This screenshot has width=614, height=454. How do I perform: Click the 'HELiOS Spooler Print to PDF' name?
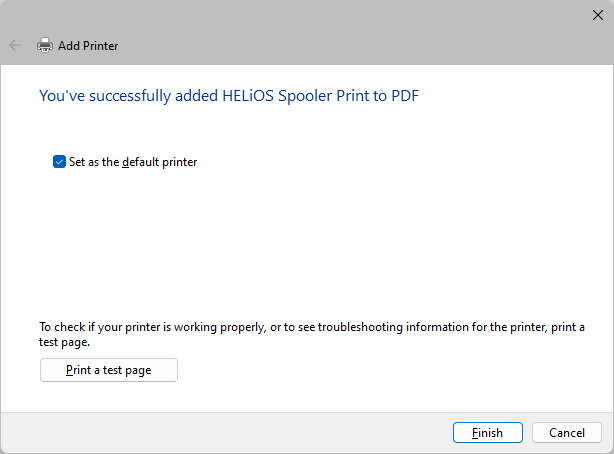[x=320, y=96]
